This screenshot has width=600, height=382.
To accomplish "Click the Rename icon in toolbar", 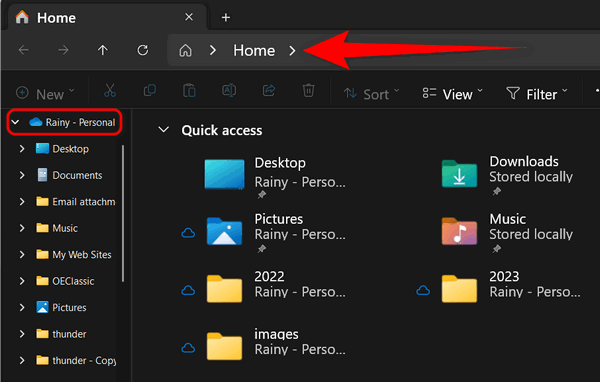I will (x=229, y=91).
